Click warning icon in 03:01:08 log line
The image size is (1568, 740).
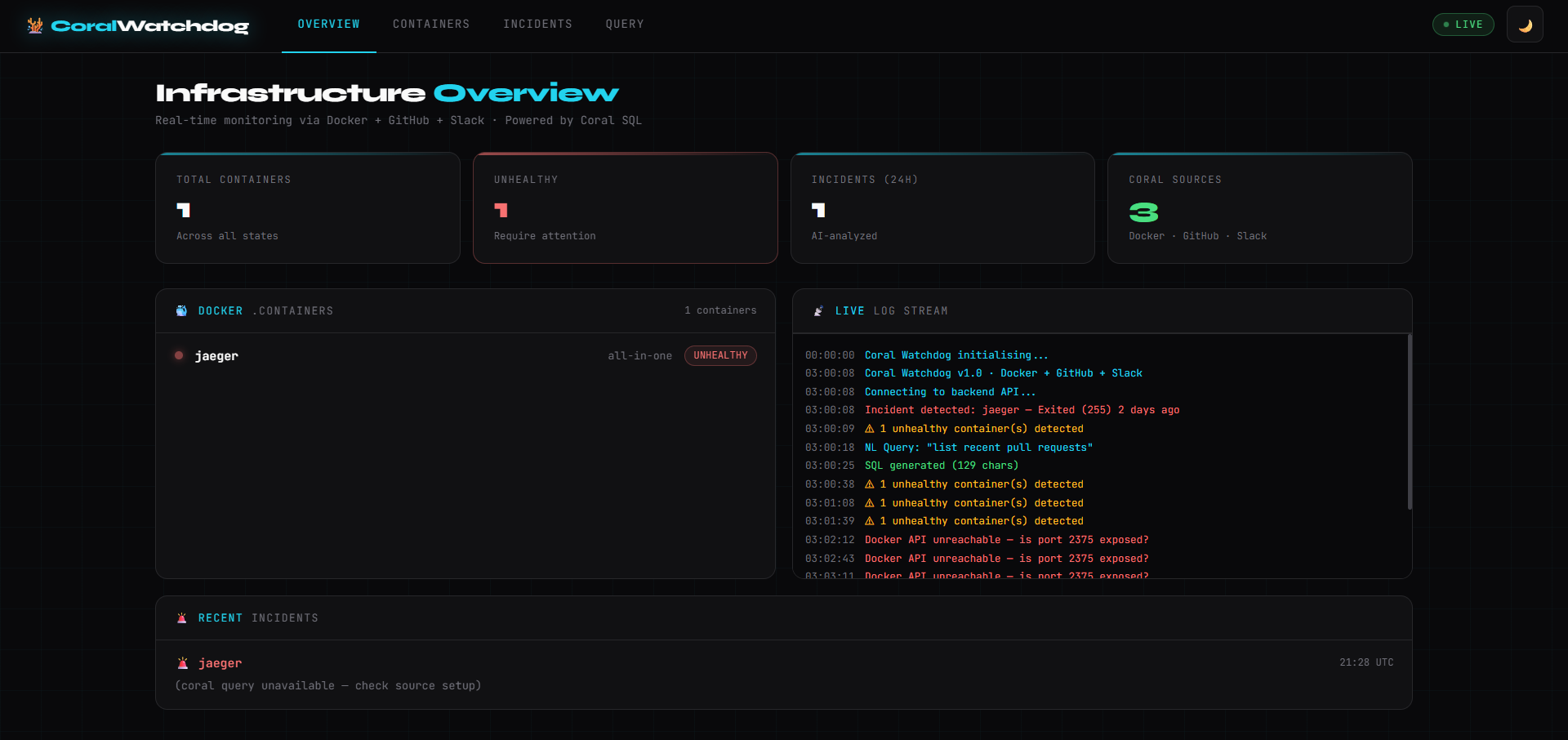point(870,503)
